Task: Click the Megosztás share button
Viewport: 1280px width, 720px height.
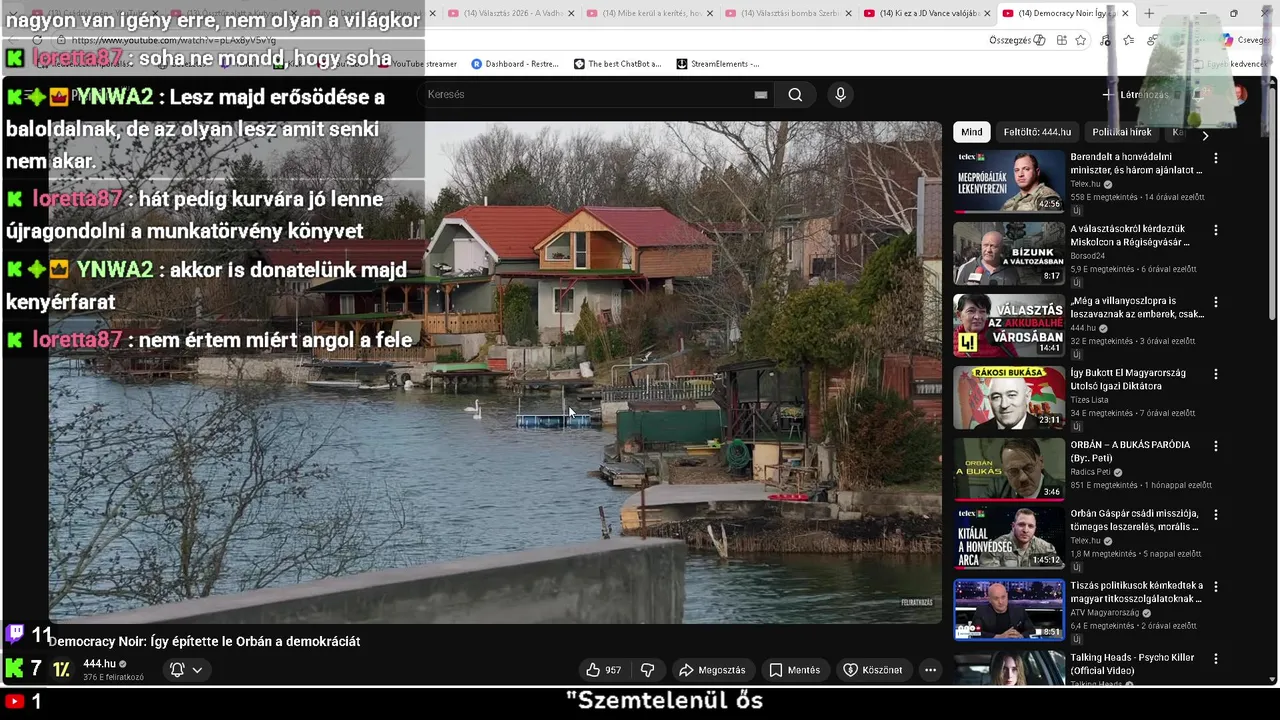Action: click(x=712, y=670)
